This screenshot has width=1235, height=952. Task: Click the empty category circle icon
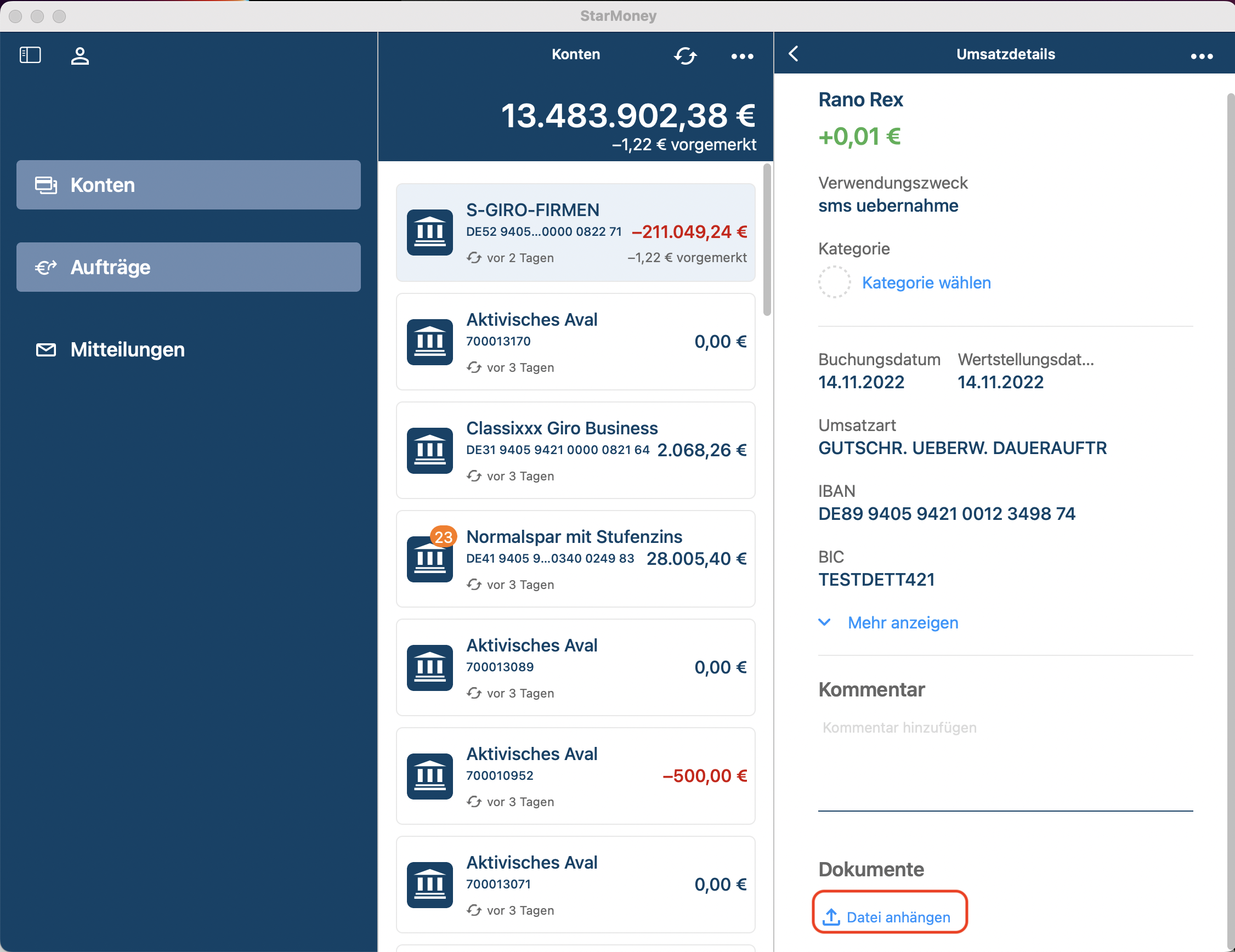point(834,282)
